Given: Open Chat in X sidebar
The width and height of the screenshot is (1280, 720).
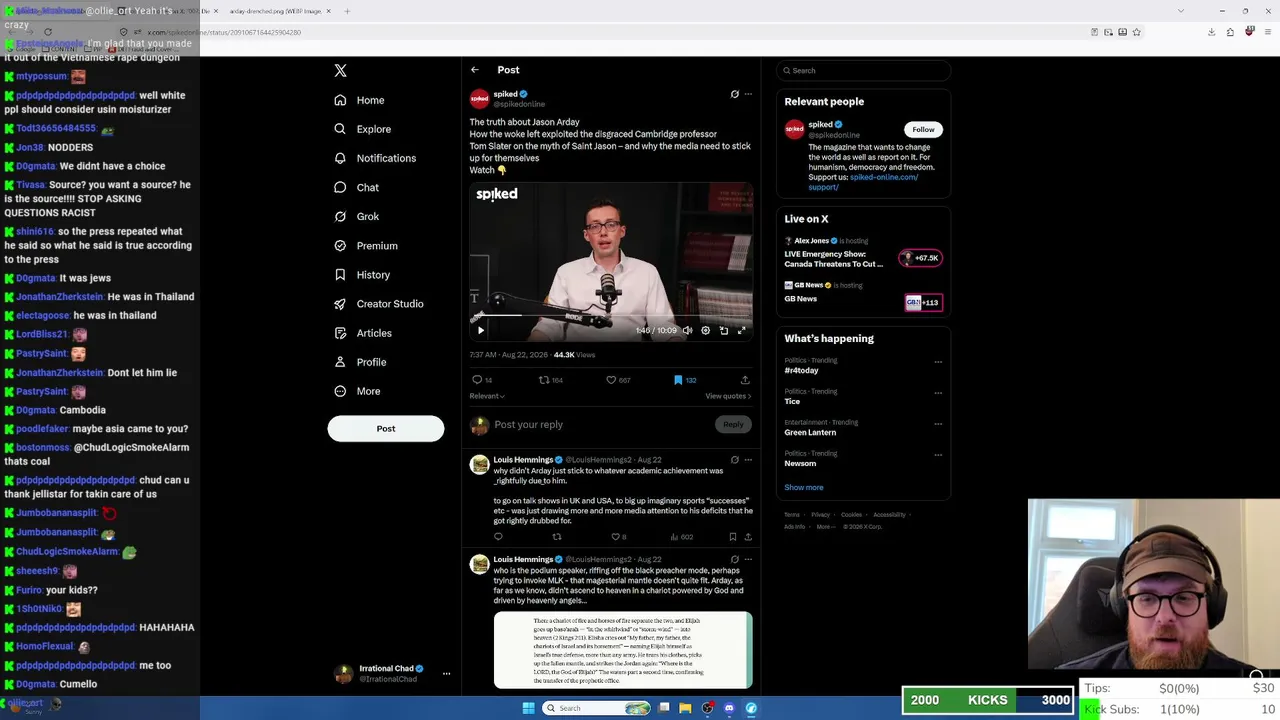Looking at the screenshot, I should [356, 187].
